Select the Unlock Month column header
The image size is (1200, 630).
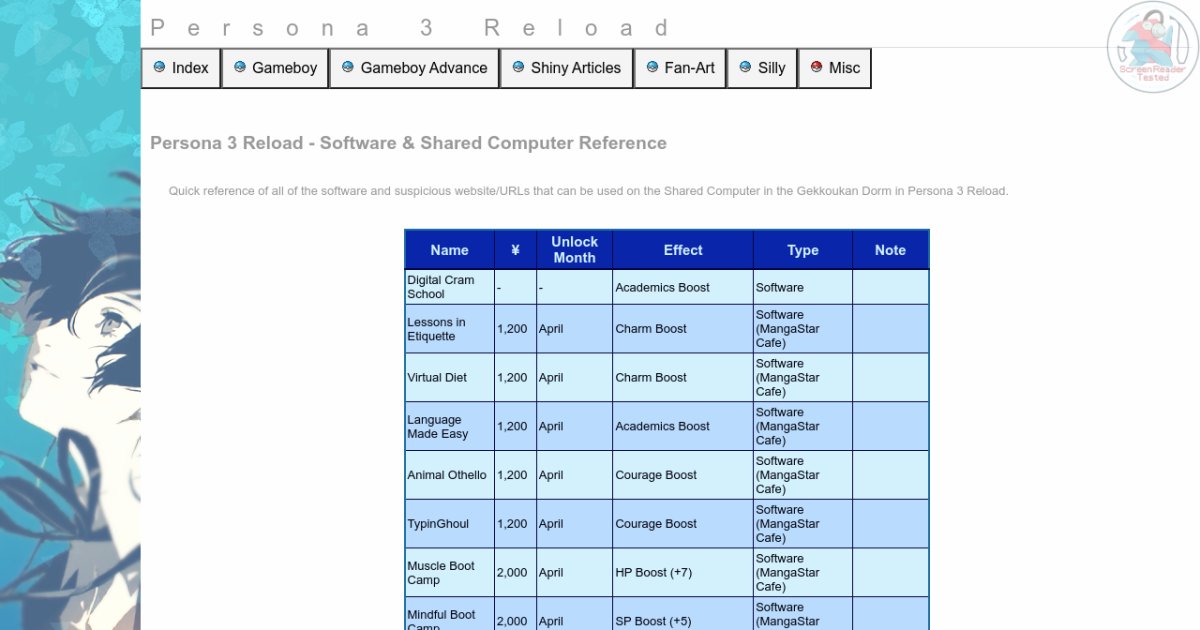(574, 250)
